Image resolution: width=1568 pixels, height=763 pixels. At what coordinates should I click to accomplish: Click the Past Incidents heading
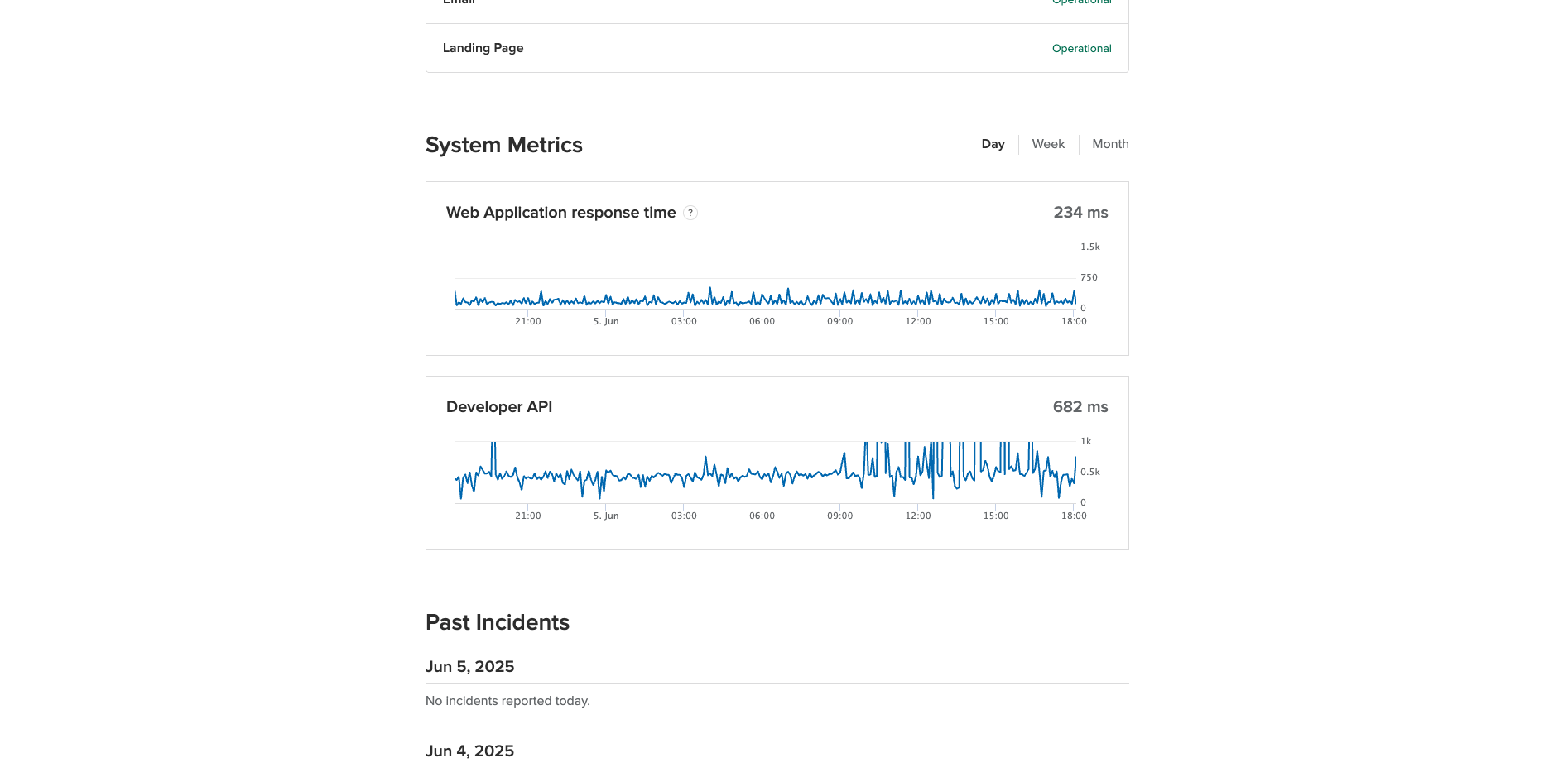click(x=497, y=622)
